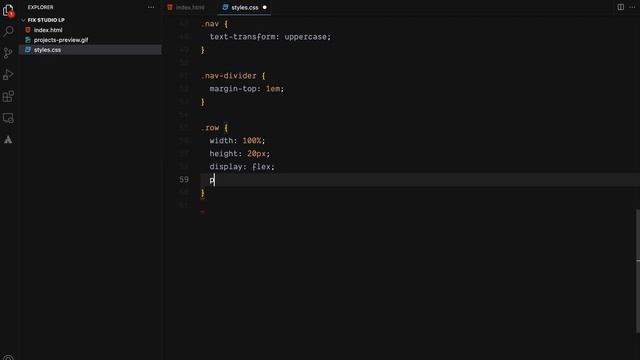Click the index.html file icon in tree

28,30
